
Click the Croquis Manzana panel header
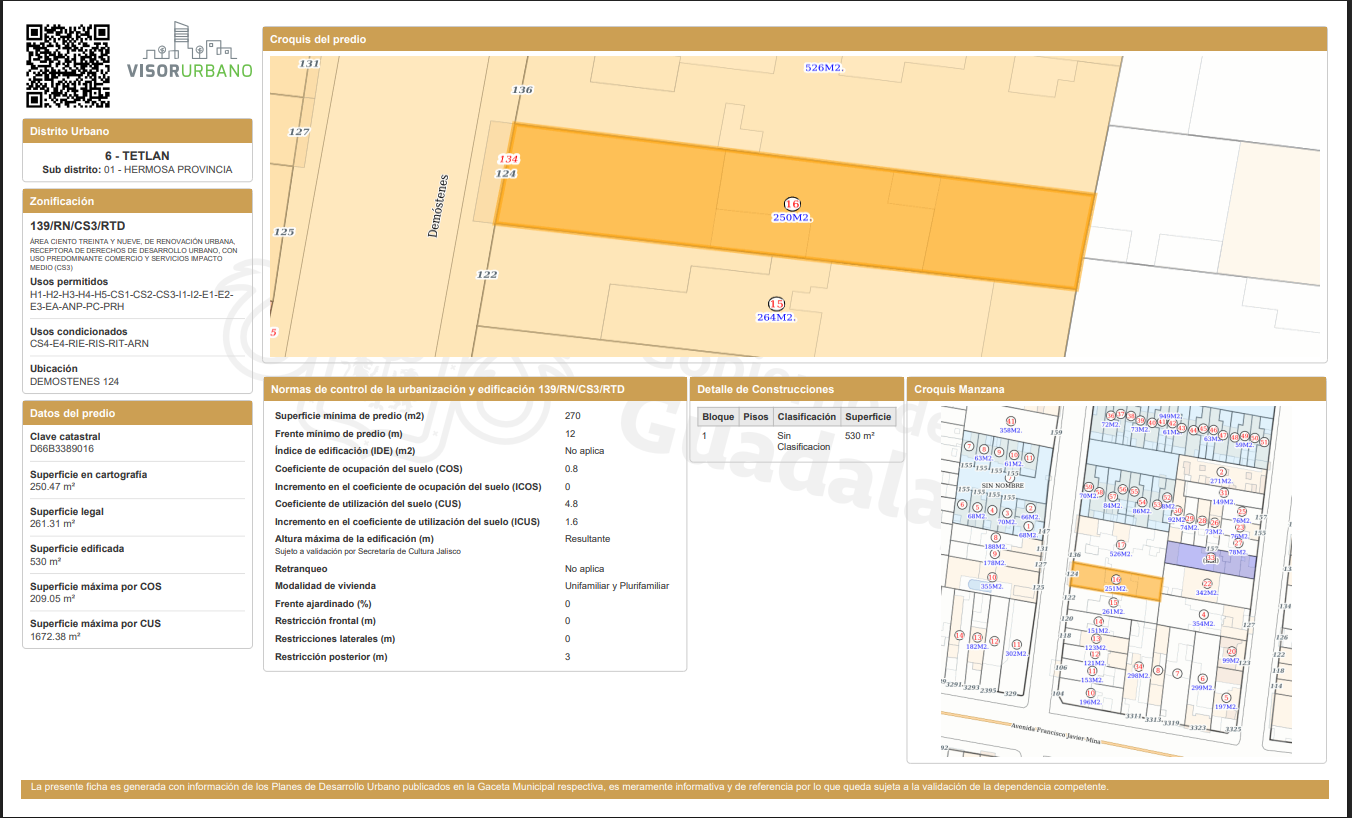pyautogui.click(x=1116, y=389)
